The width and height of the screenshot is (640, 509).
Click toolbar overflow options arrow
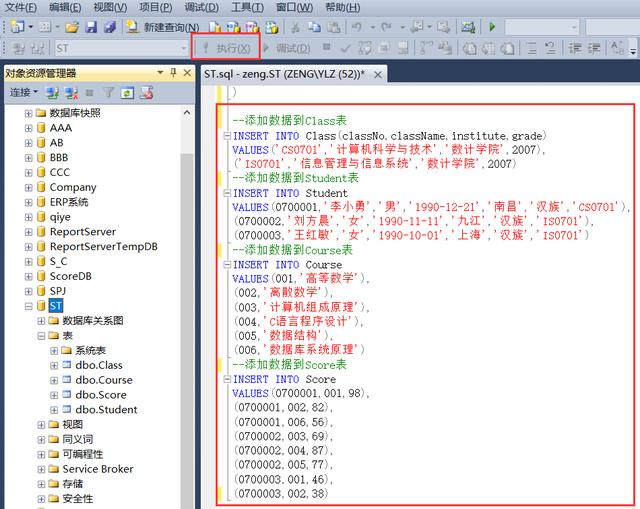(633, 49)
